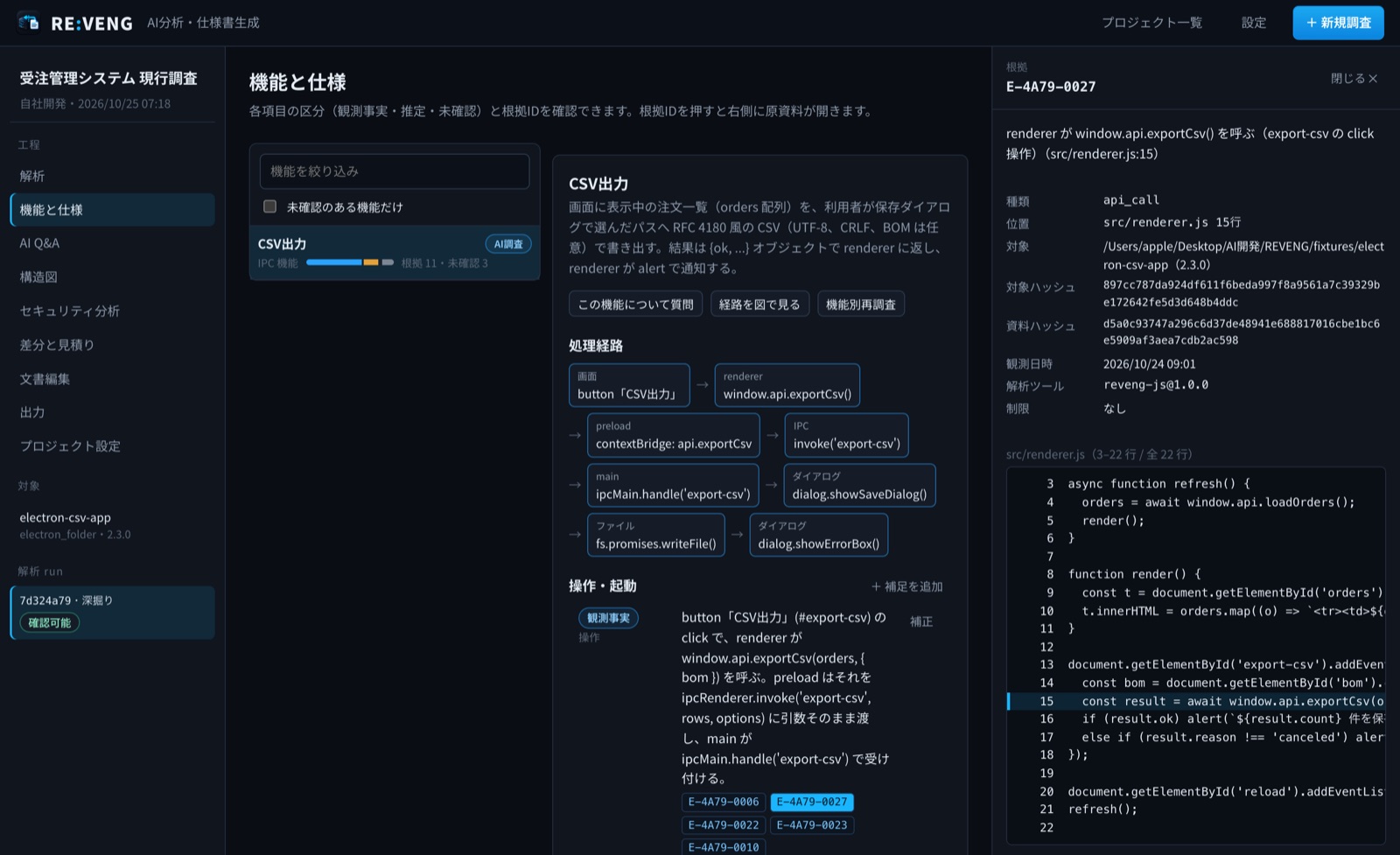1400x855 pixels.
Task: Select the invoke('export-csv') IPC node
Action: (847, 436)
